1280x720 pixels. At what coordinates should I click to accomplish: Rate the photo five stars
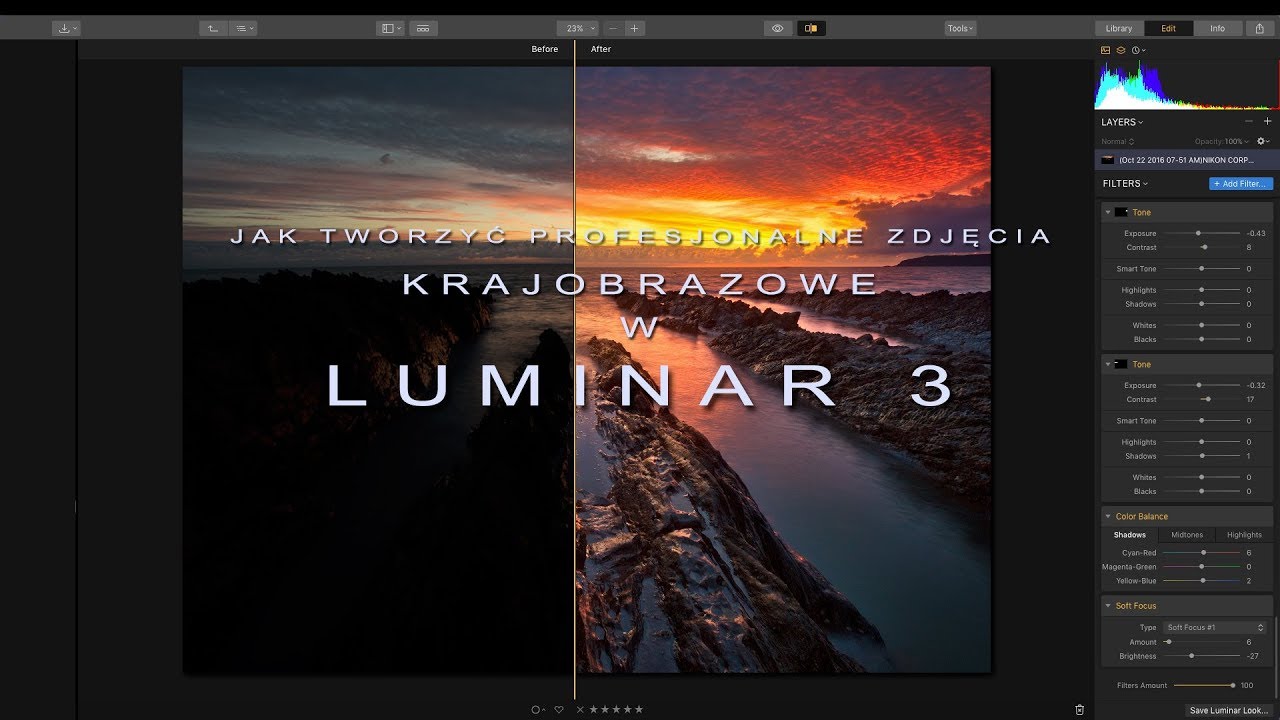click(639, 709)
